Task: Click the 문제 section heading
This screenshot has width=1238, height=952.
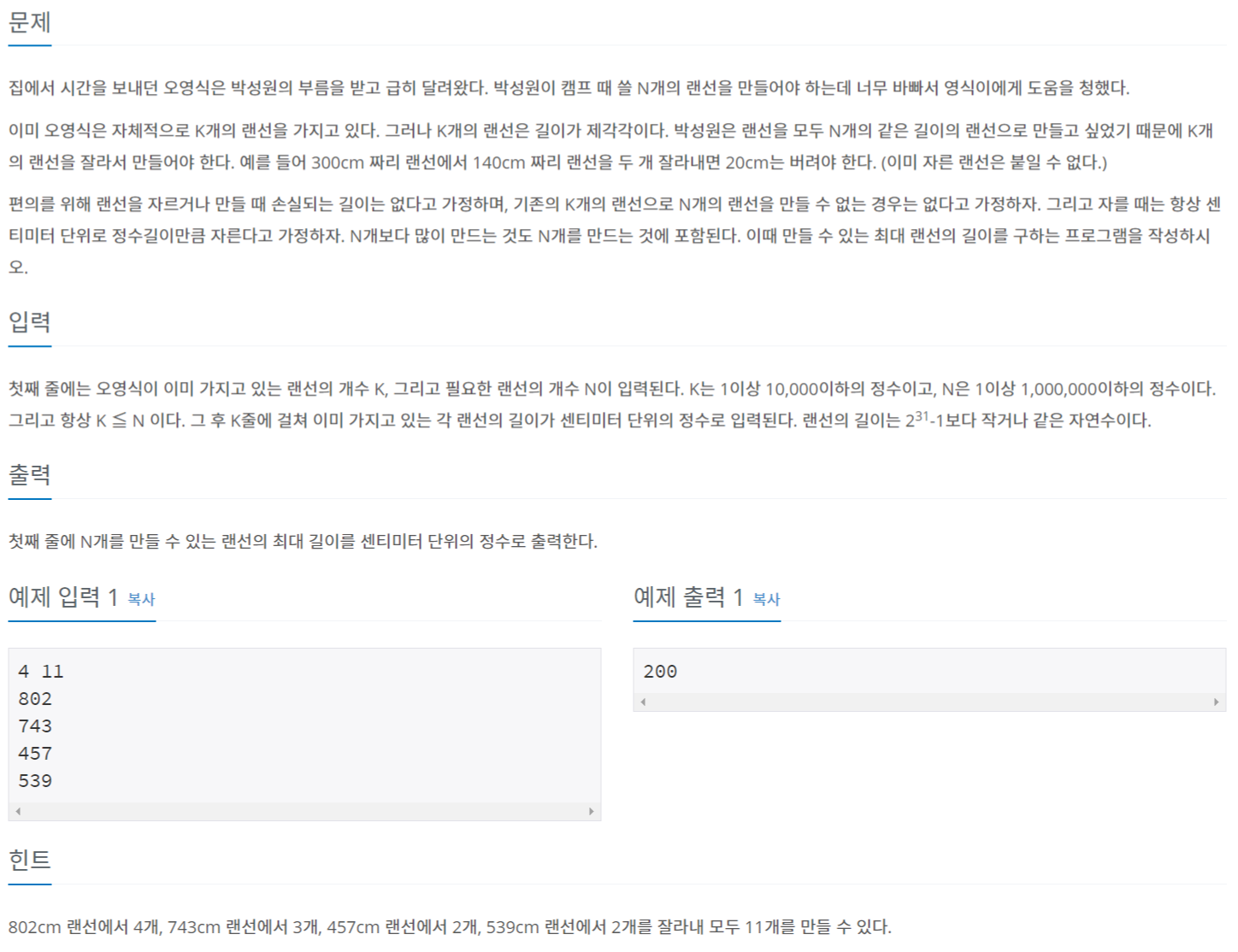Action: [30, 21]
